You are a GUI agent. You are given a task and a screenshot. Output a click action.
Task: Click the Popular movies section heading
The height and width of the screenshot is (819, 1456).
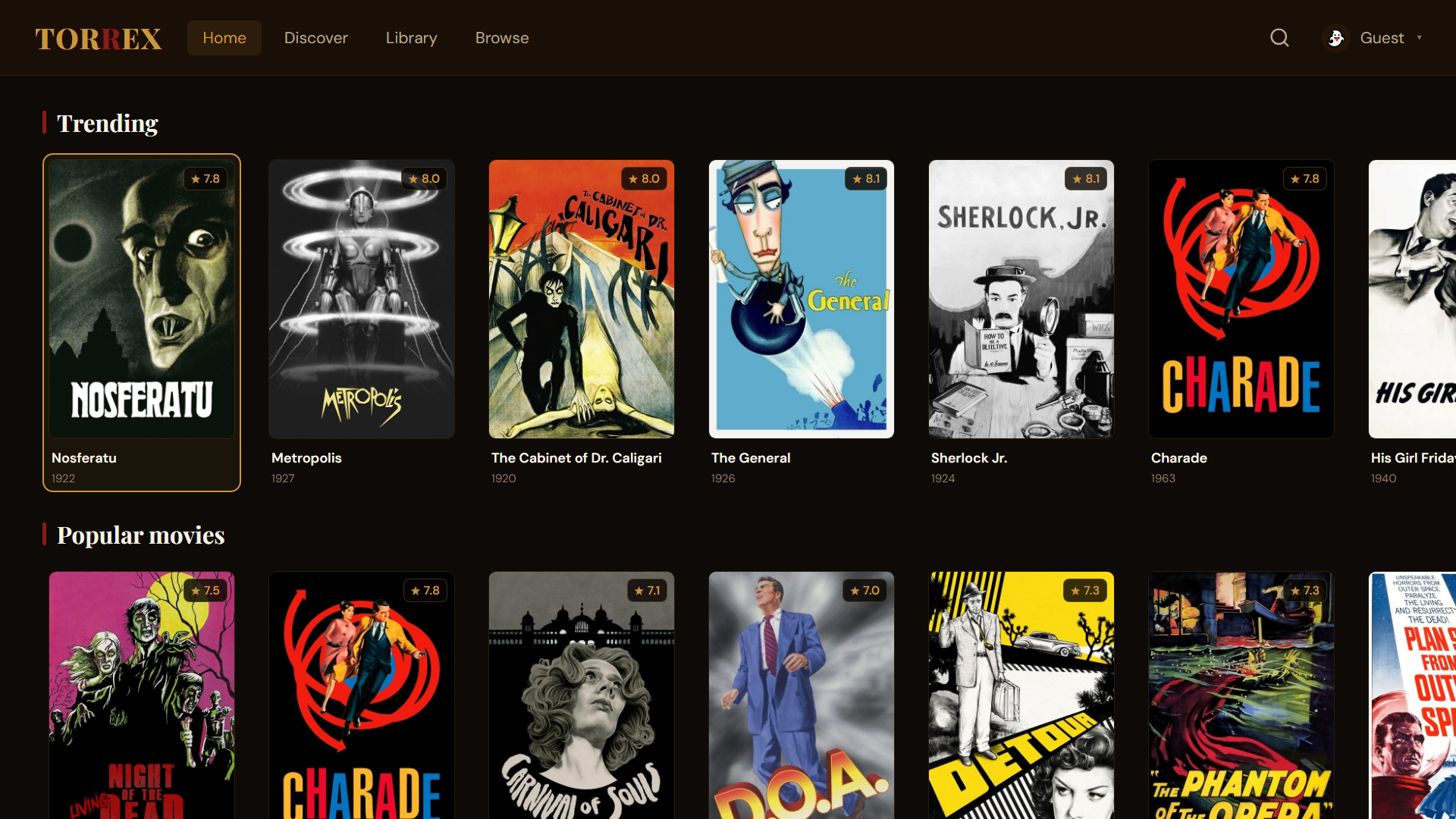pos(141,535)
